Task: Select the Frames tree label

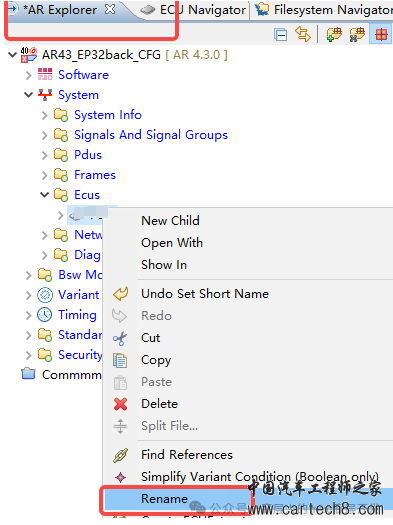Action: (x=95, y=175)
